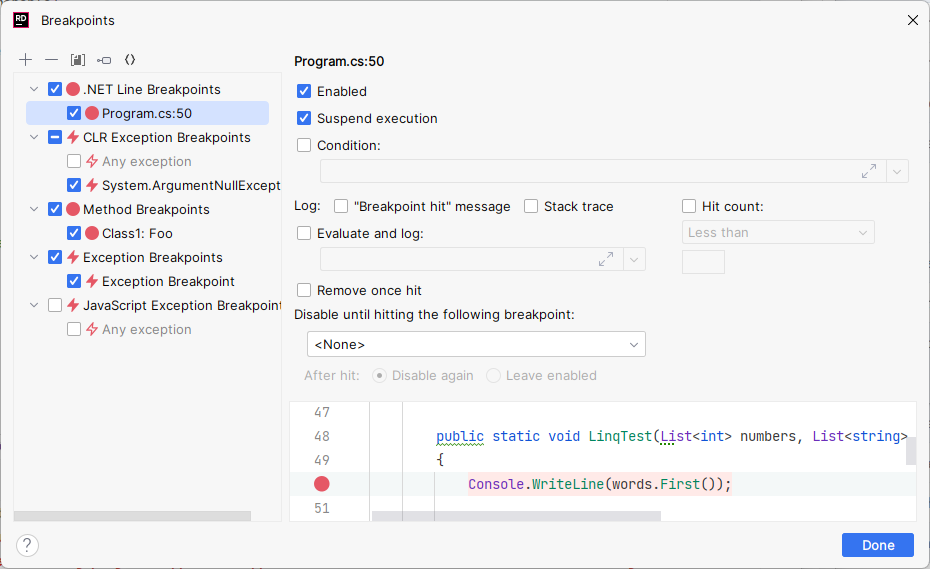Click red dot icon of Program.cs:50

pos(92,113)
